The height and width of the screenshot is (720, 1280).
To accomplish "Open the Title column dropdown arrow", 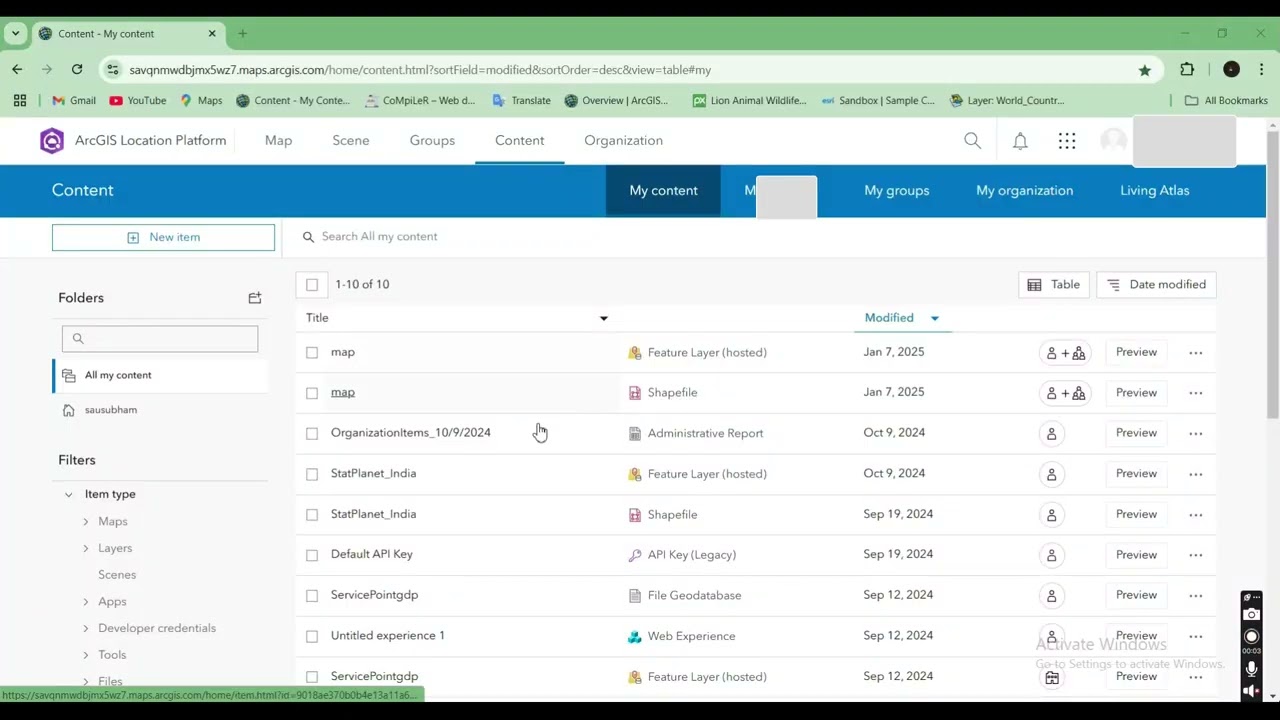I will [x=603, y=319].
